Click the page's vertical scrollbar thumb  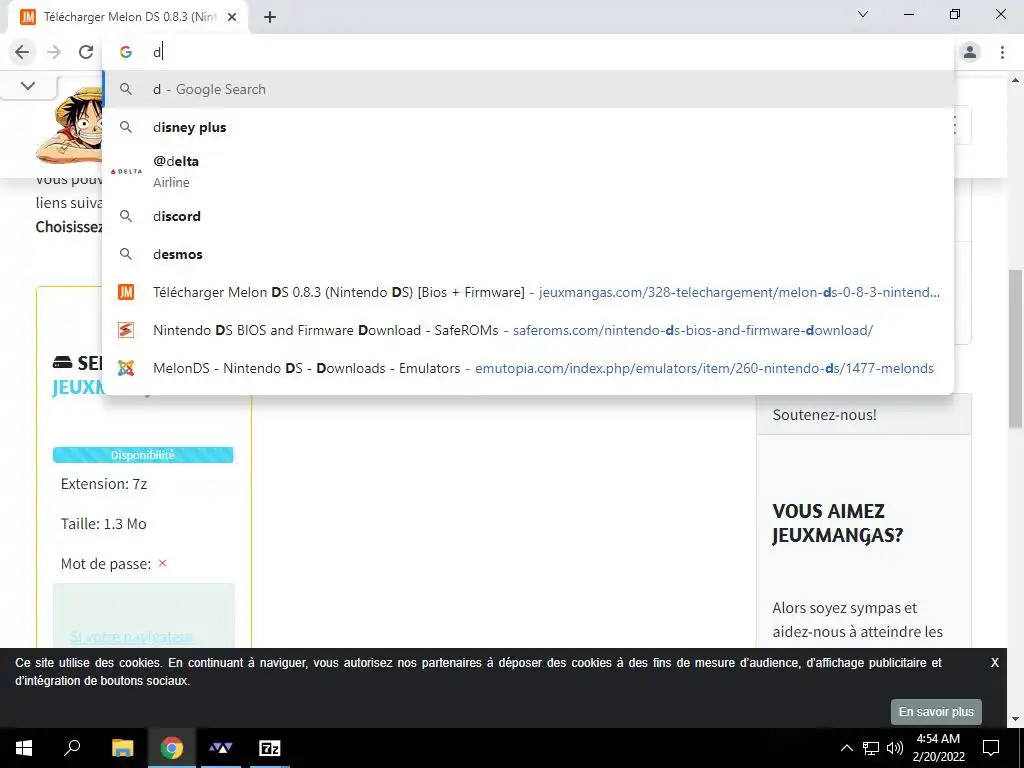1015,349
